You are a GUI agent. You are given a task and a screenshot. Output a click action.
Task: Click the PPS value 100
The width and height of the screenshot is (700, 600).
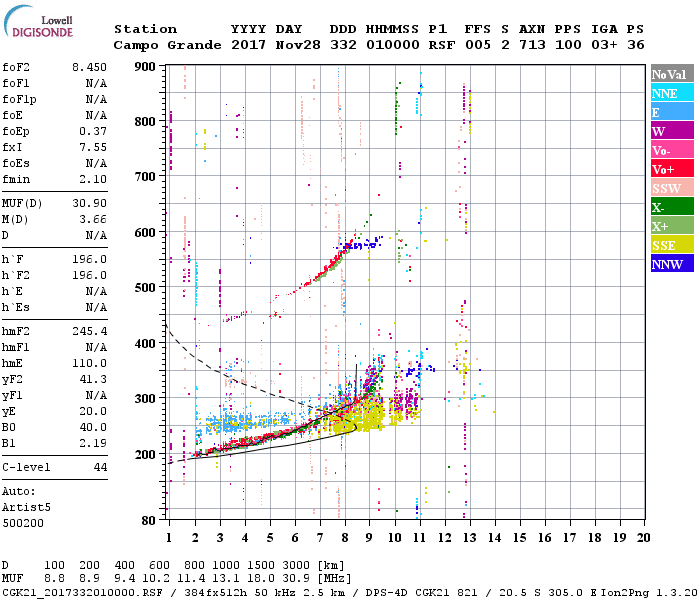(568, 45)
